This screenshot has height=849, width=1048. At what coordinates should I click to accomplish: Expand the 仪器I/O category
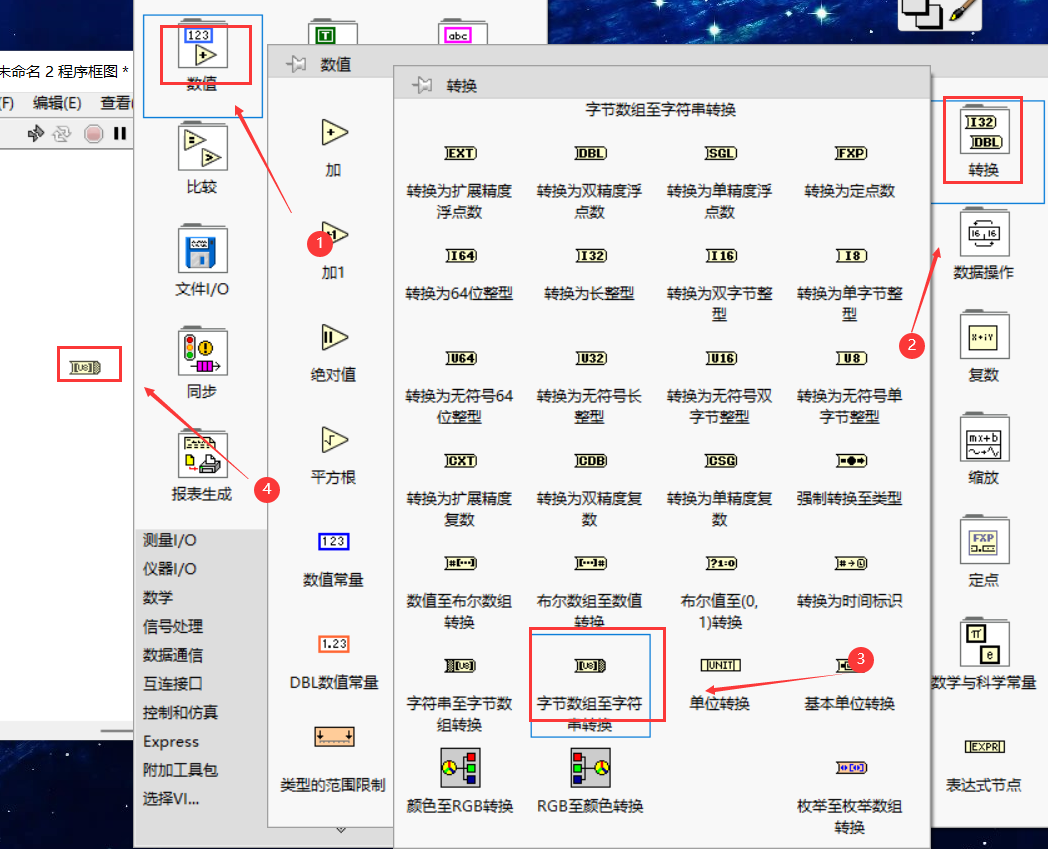[x=169, y=569]
